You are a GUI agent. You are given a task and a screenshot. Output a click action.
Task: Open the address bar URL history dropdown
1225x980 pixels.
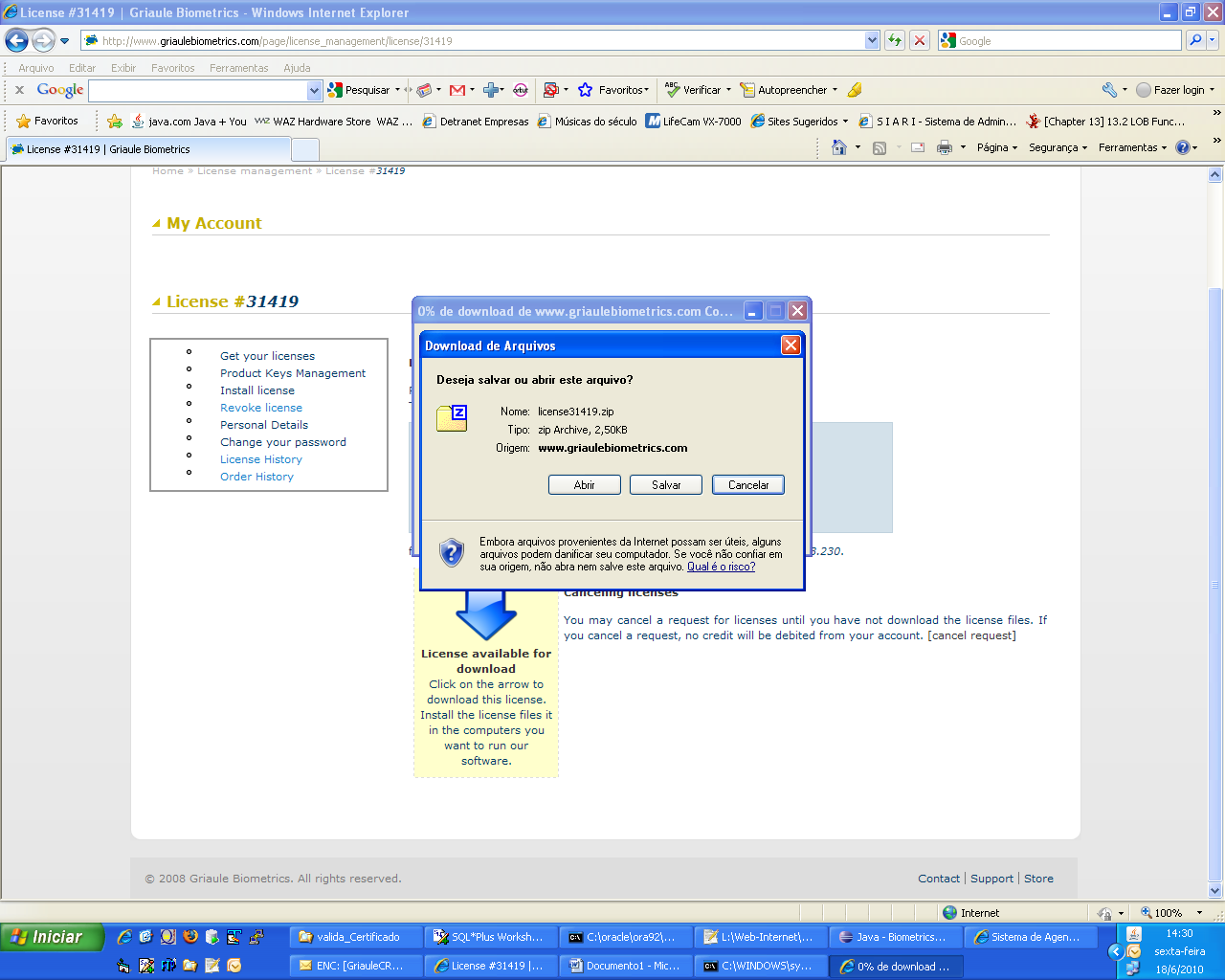click(x=872, y=40)
